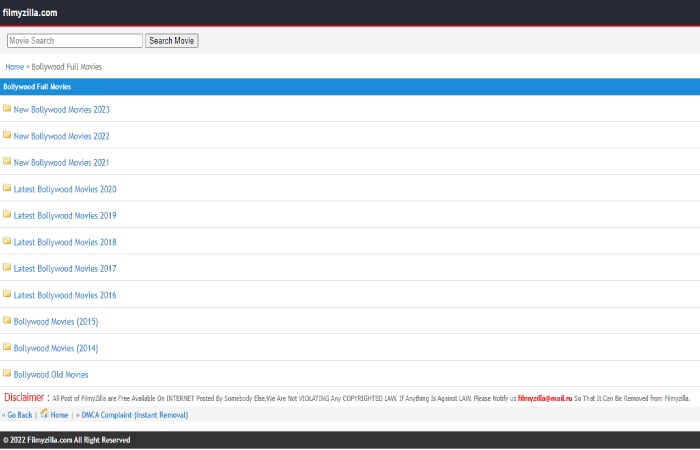Open Bollywood Movies (2014) link
This screenshot has height=450, width=700.
pyautogui.click(x=56, y=348)
